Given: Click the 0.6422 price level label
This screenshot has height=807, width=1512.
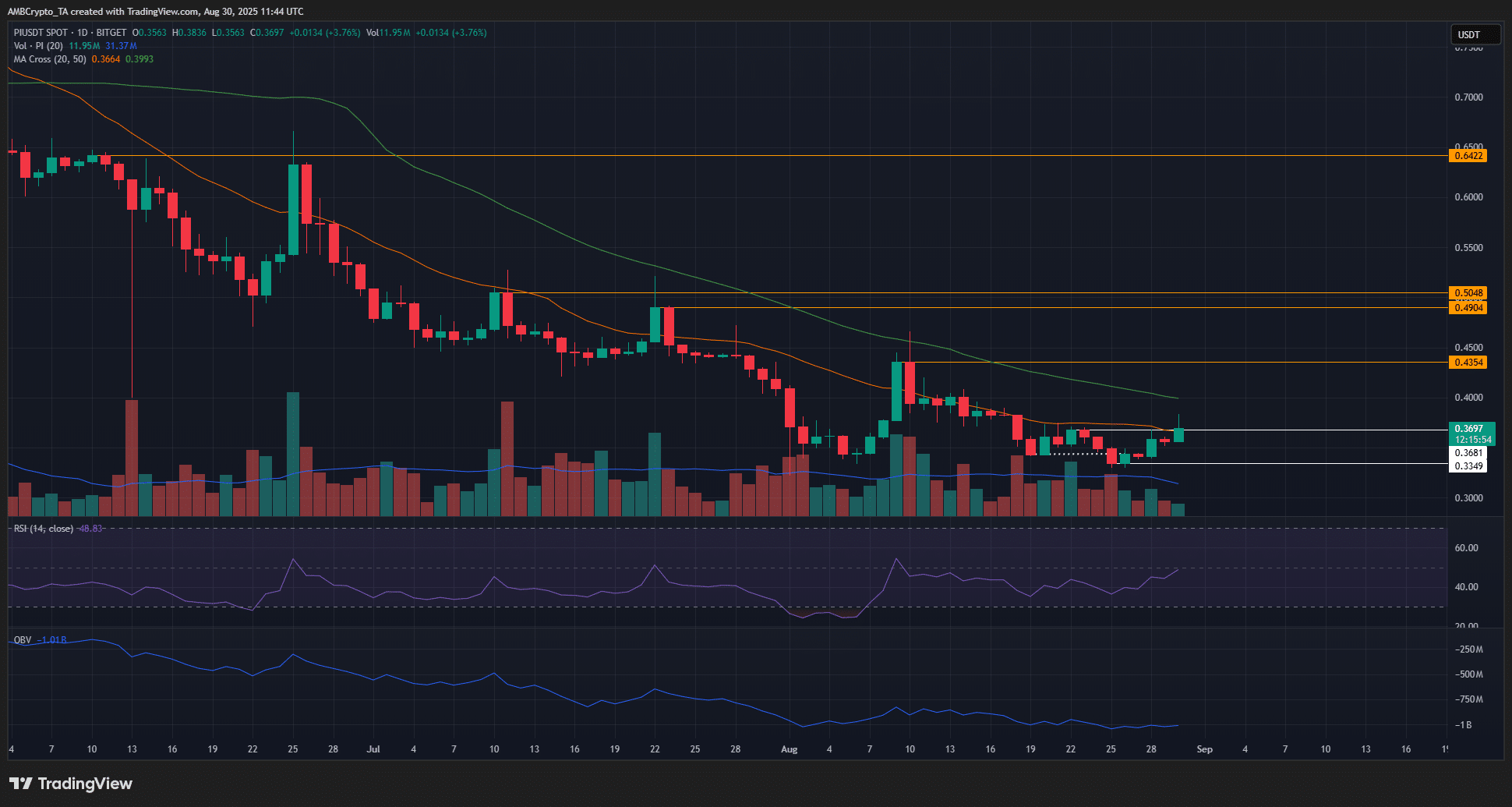Looking at the screenshot, I should tap(1468, 156).
